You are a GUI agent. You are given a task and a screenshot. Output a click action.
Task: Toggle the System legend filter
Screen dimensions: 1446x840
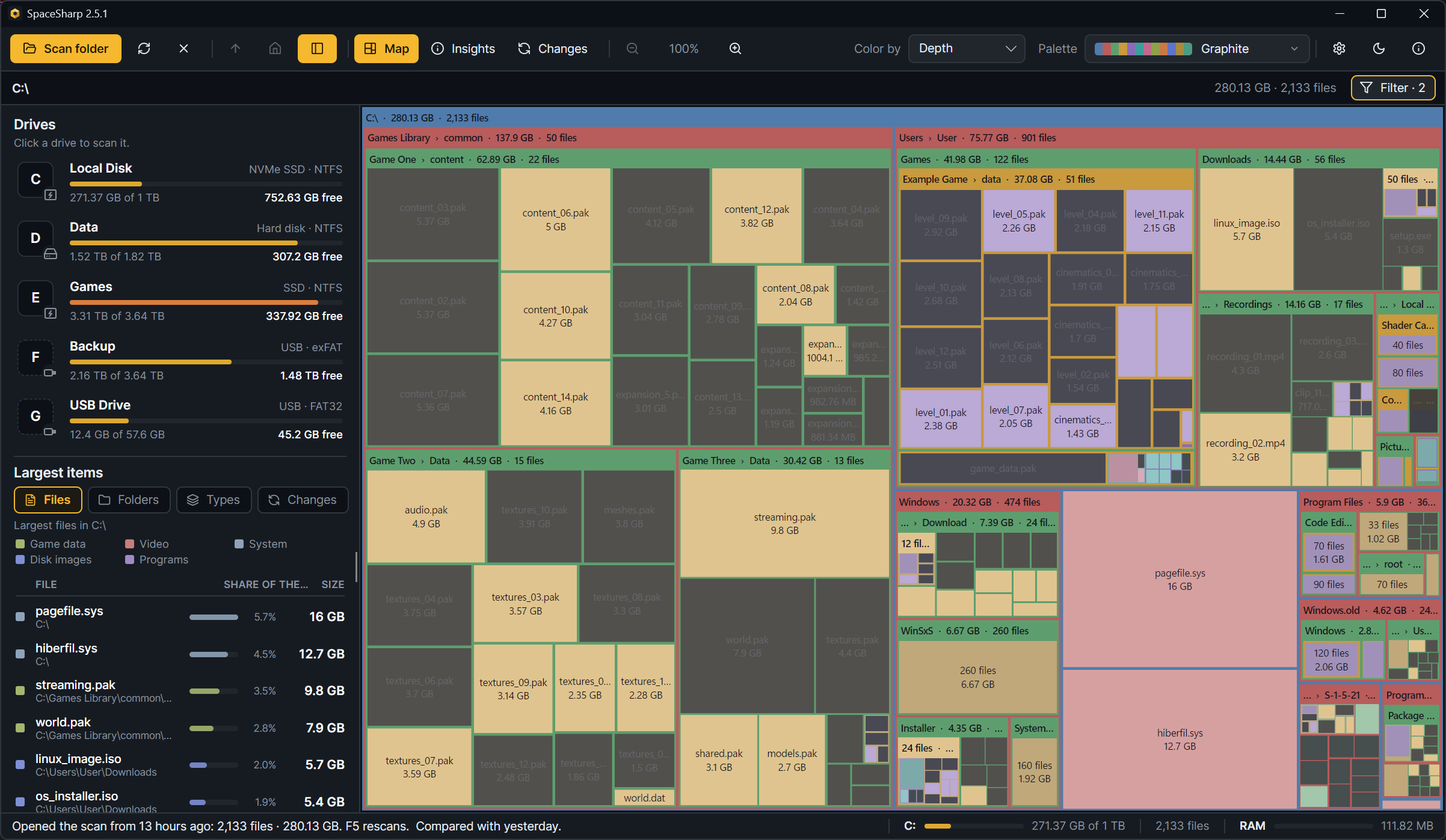pos(261,544)
